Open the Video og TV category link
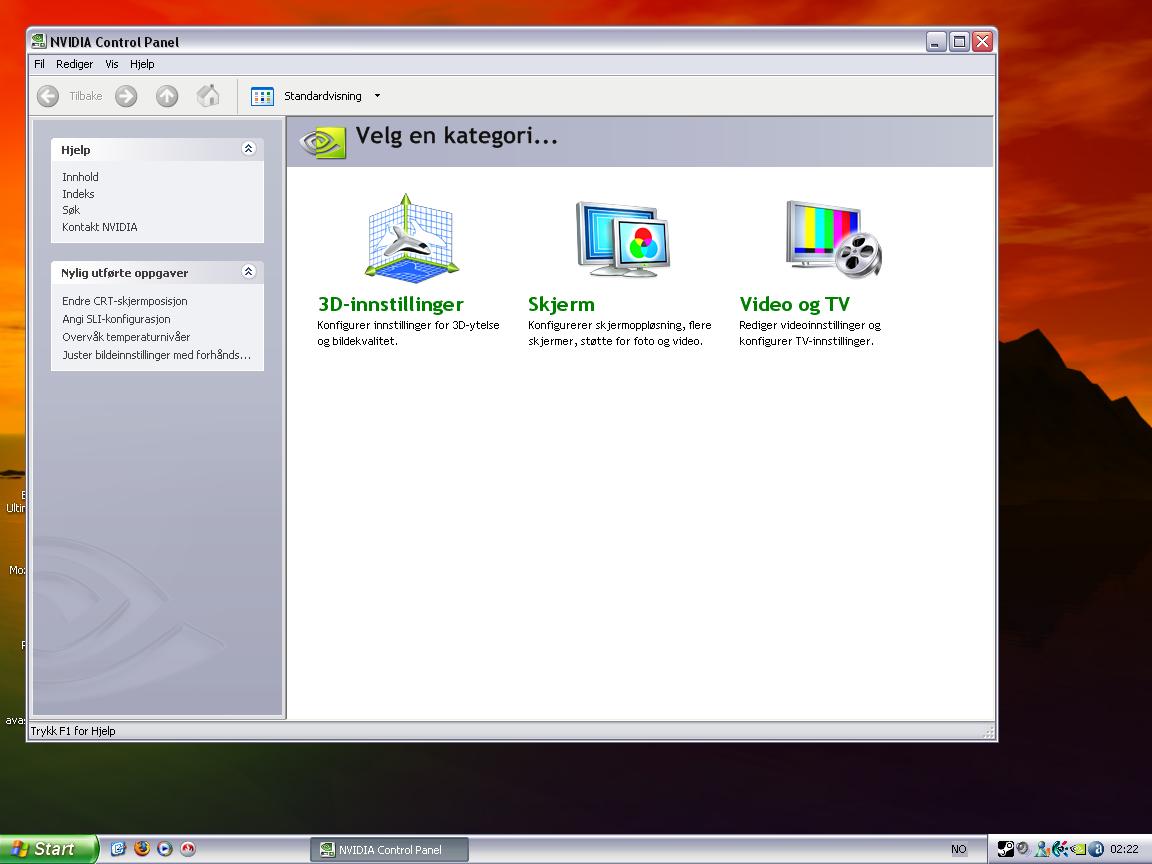 point(794,304)
